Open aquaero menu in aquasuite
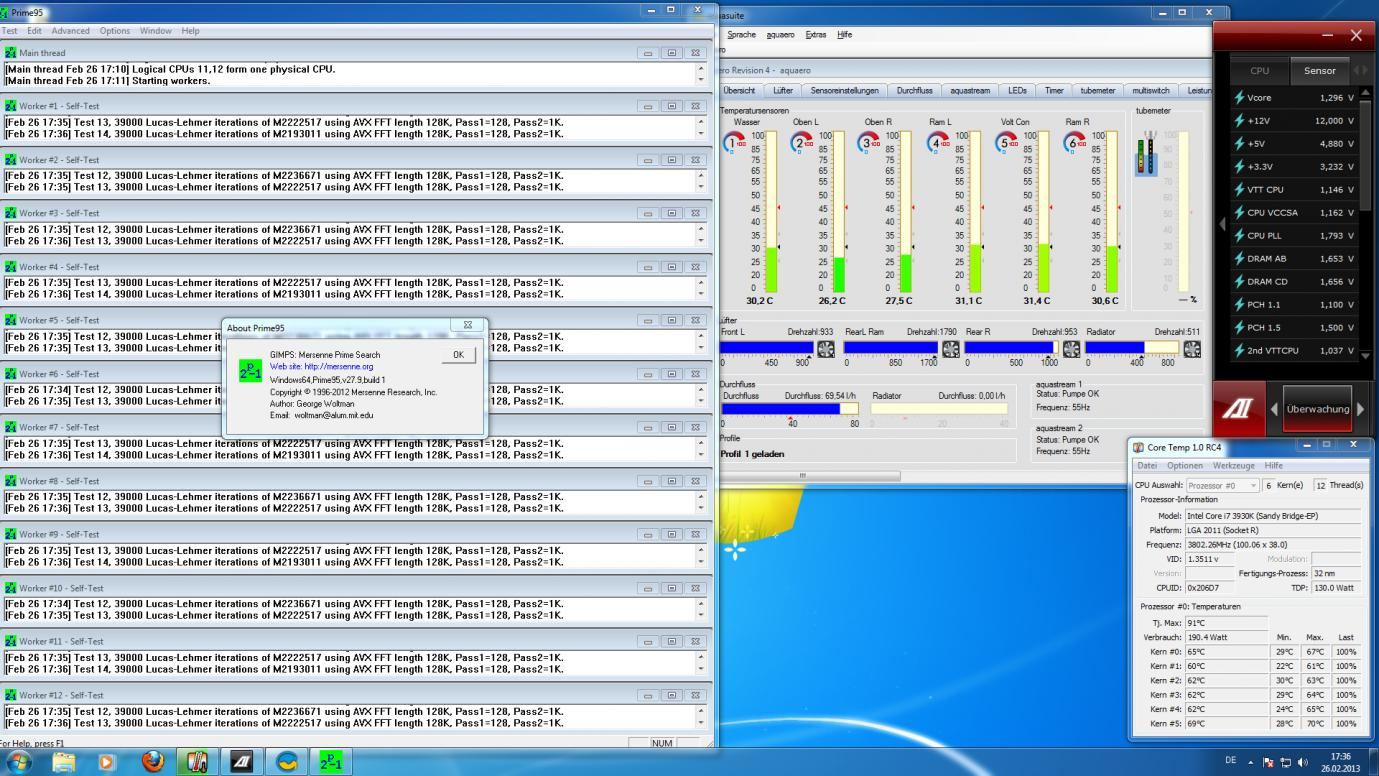This screenshot has width=1379, height=776. point(780,35)
